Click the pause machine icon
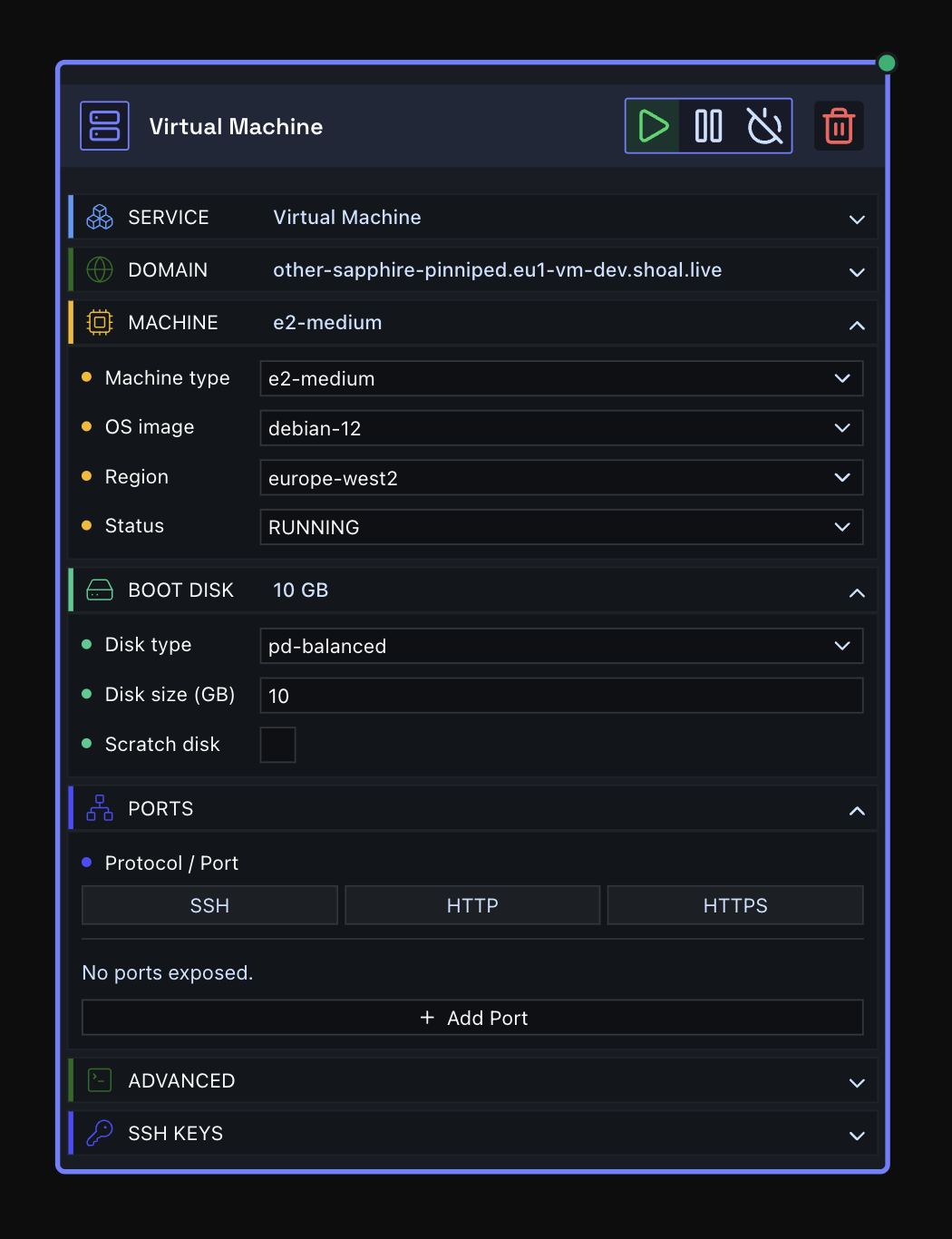 tap(708, 126)
